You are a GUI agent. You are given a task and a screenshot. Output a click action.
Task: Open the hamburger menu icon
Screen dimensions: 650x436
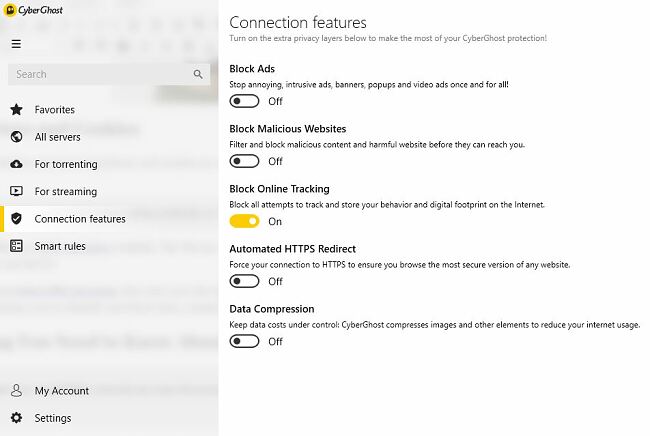(x=16, y=44)
